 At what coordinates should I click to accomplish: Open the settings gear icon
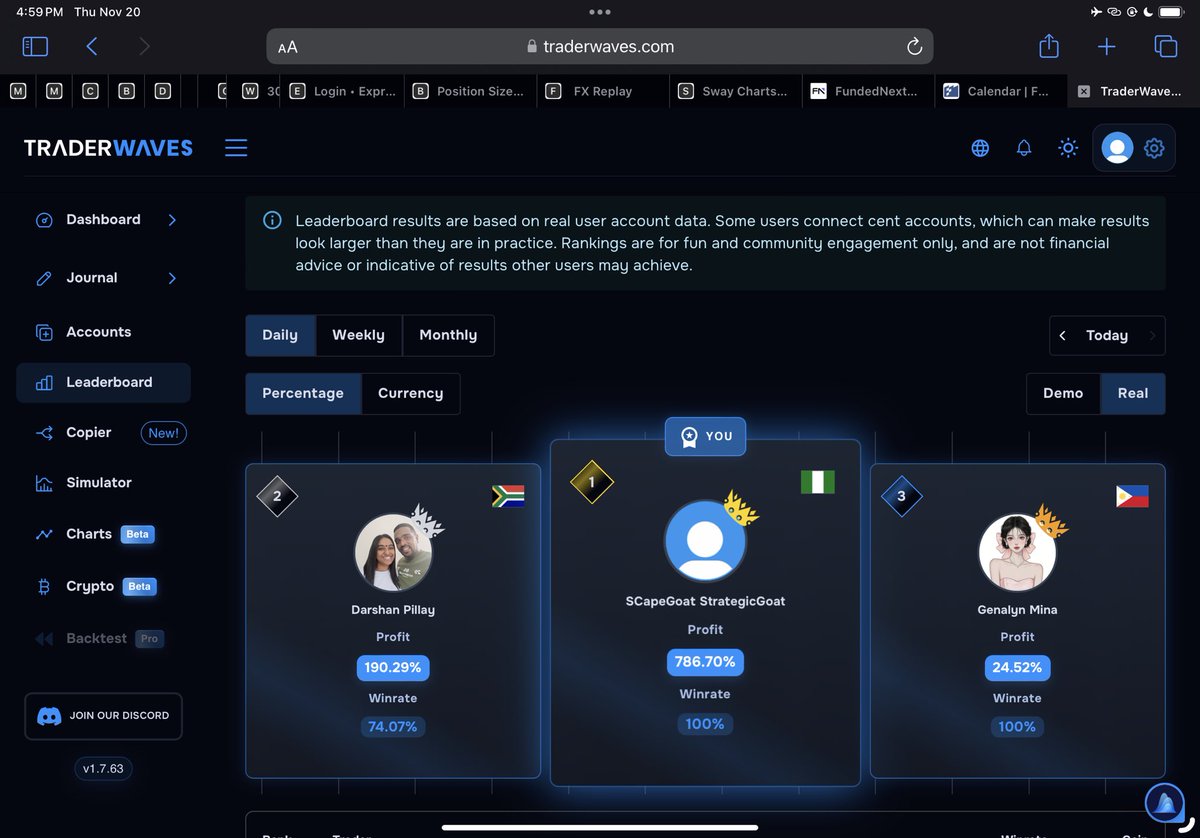[x=1154, y=148]
